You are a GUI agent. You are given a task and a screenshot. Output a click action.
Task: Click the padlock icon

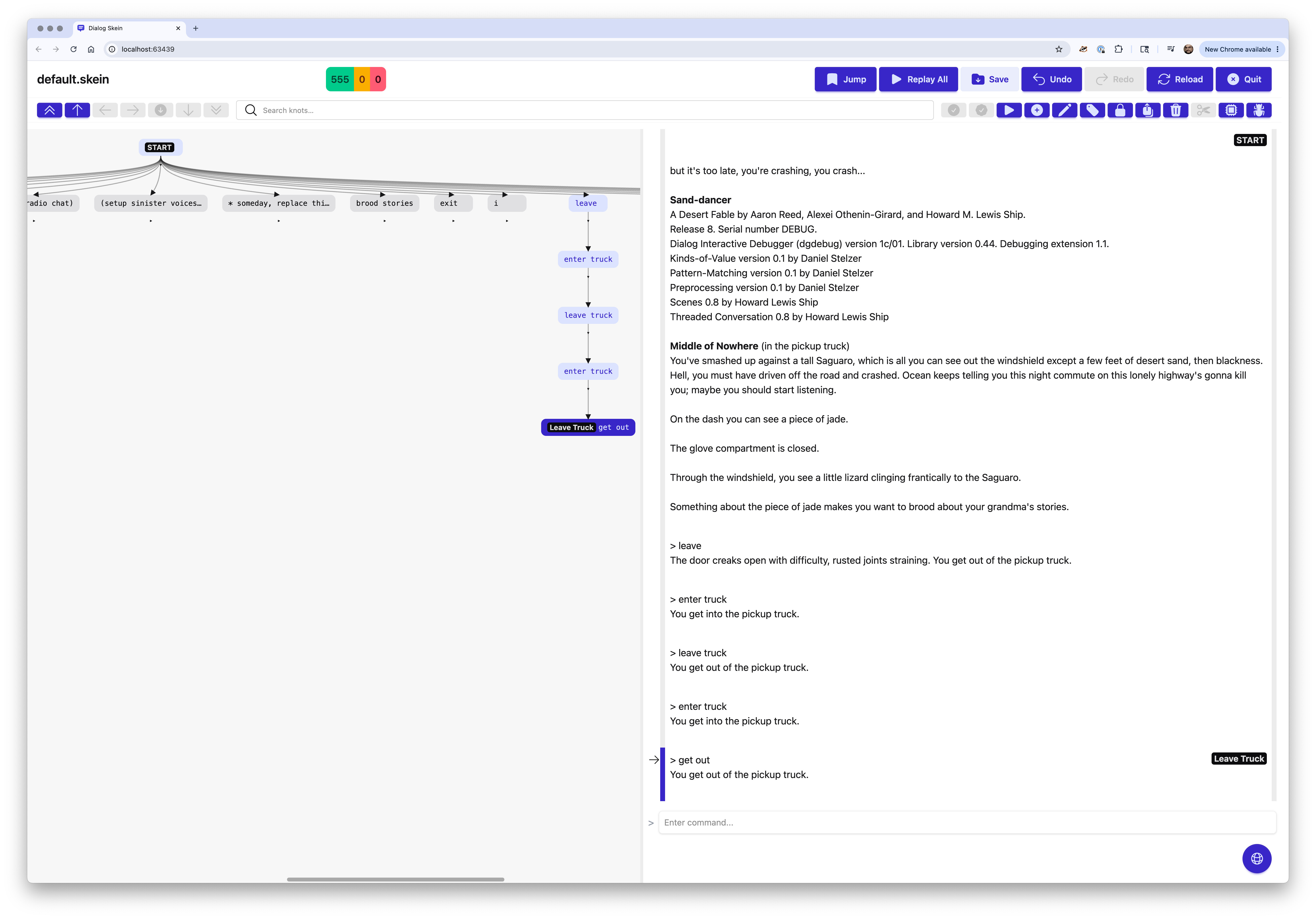(1120, 110)
